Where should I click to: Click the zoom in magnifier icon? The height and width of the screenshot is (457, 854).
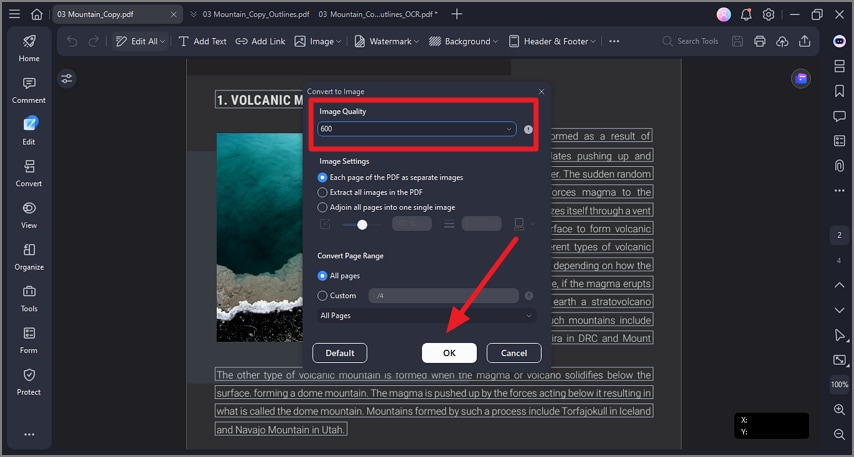(x=839, y=410)
